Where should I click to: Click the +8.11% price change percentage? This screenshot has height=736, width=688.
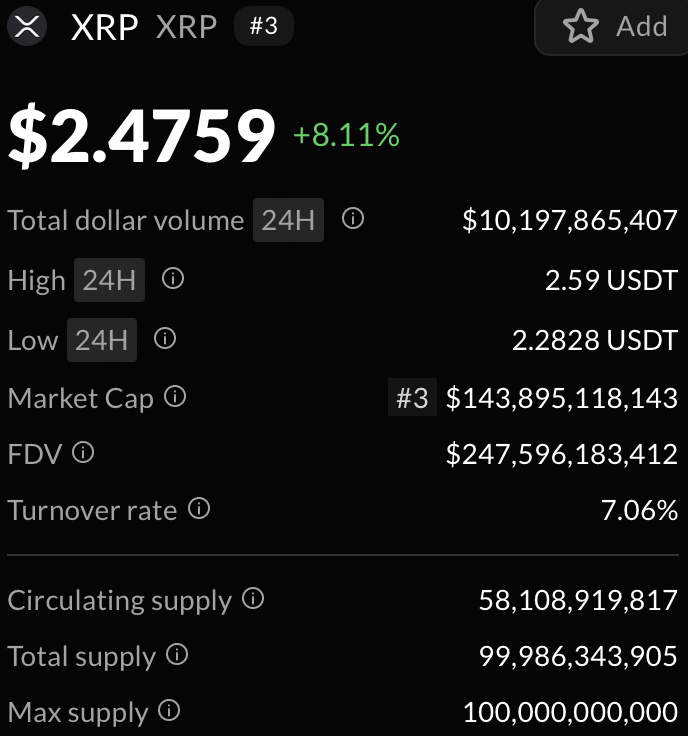[x=346, y=135]
